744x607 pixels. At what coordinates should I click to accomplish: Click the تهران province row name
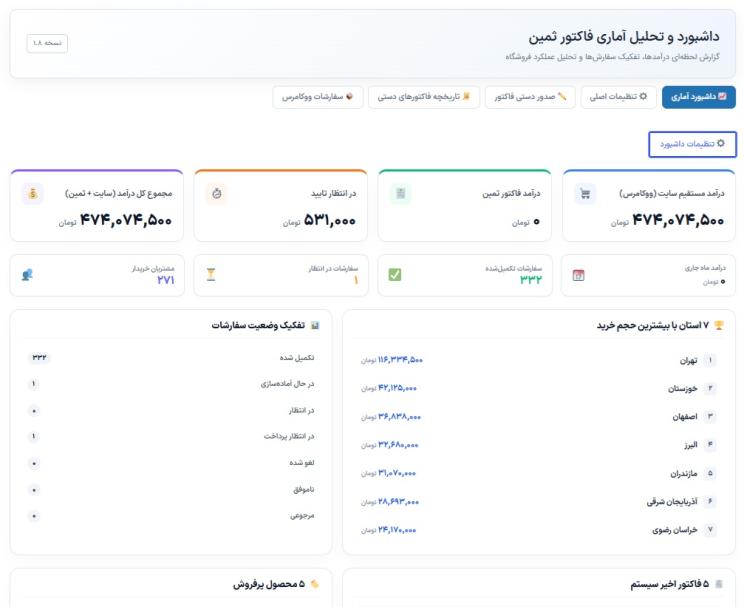(688, 361)
